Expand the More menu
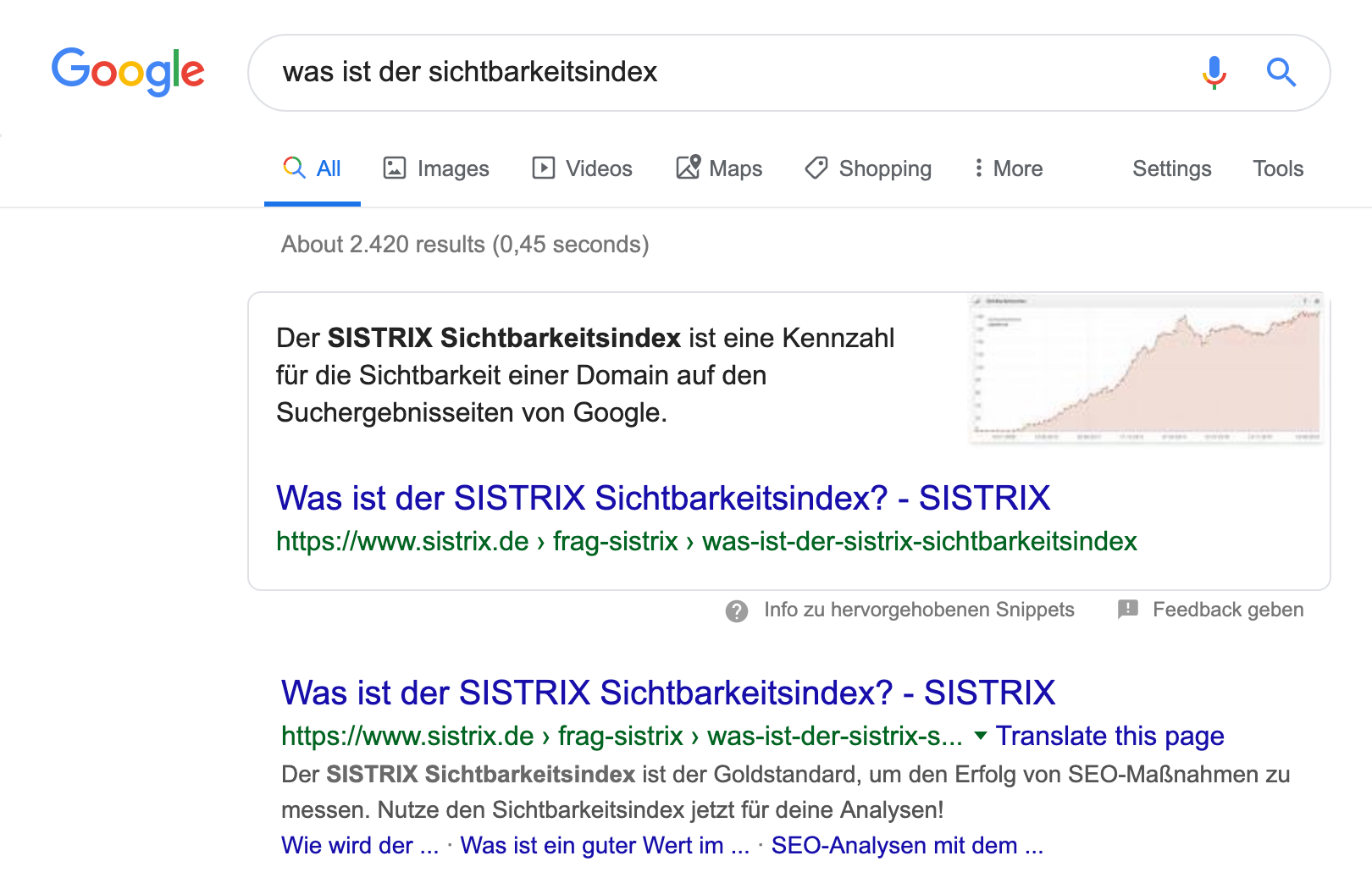This screenshot has height=889, width=1372. (1008, 168)
